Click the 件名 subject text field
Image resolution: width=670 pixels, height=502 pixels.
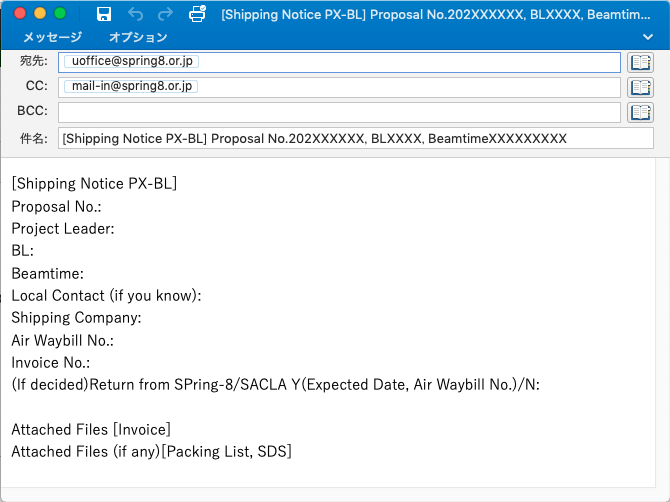point(339,138)
